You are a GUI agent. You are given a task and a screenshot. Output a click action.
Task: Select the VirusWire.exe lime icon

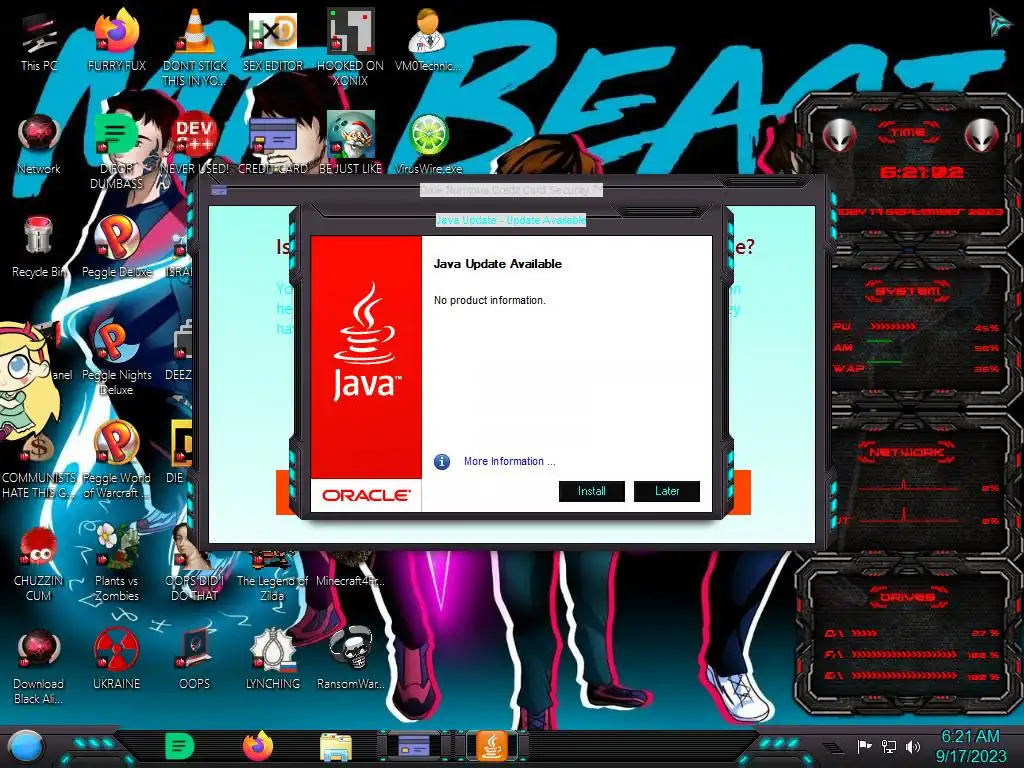tap(428, 144)
